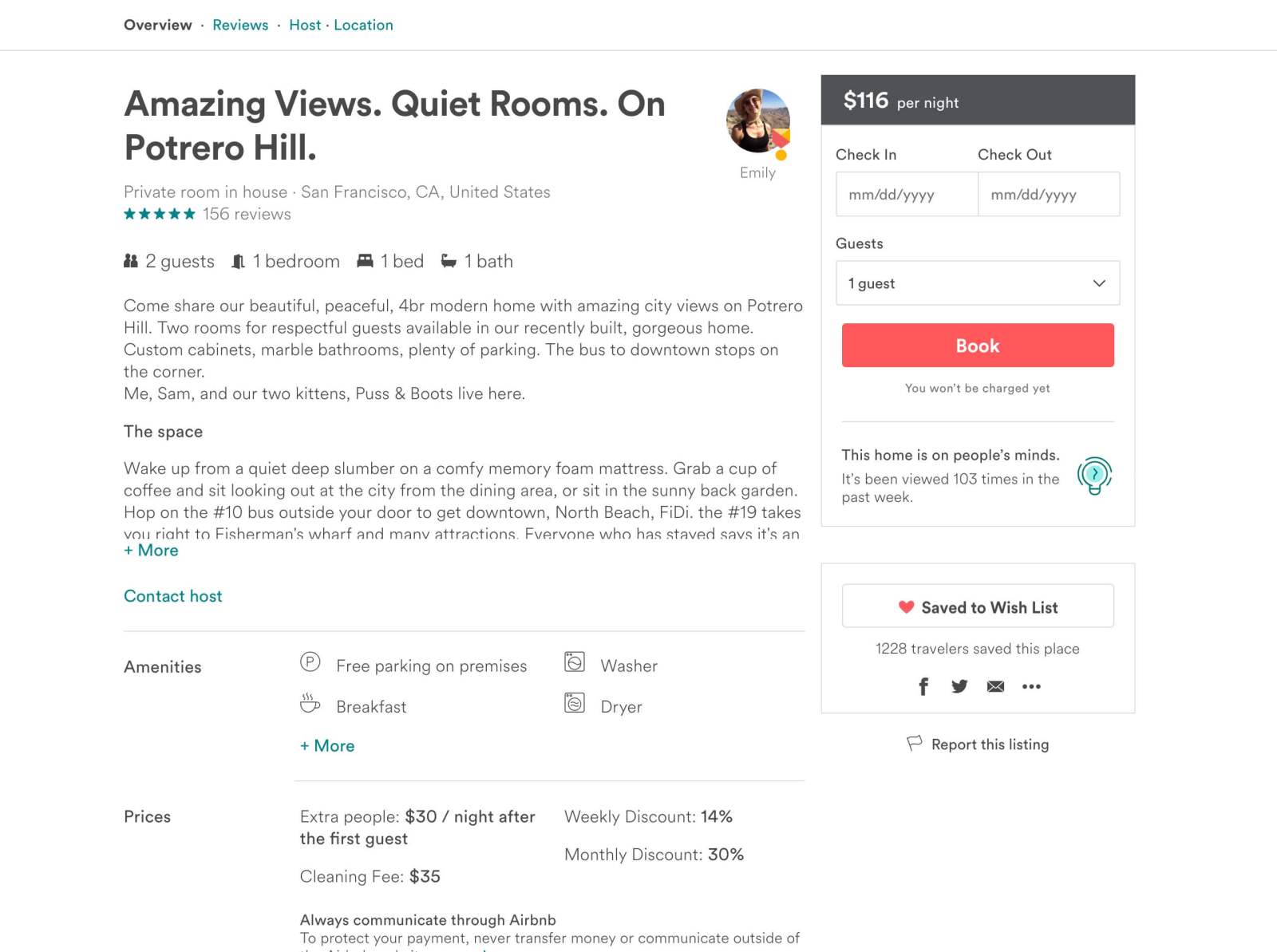Expand the description with More link

(151, 551)
